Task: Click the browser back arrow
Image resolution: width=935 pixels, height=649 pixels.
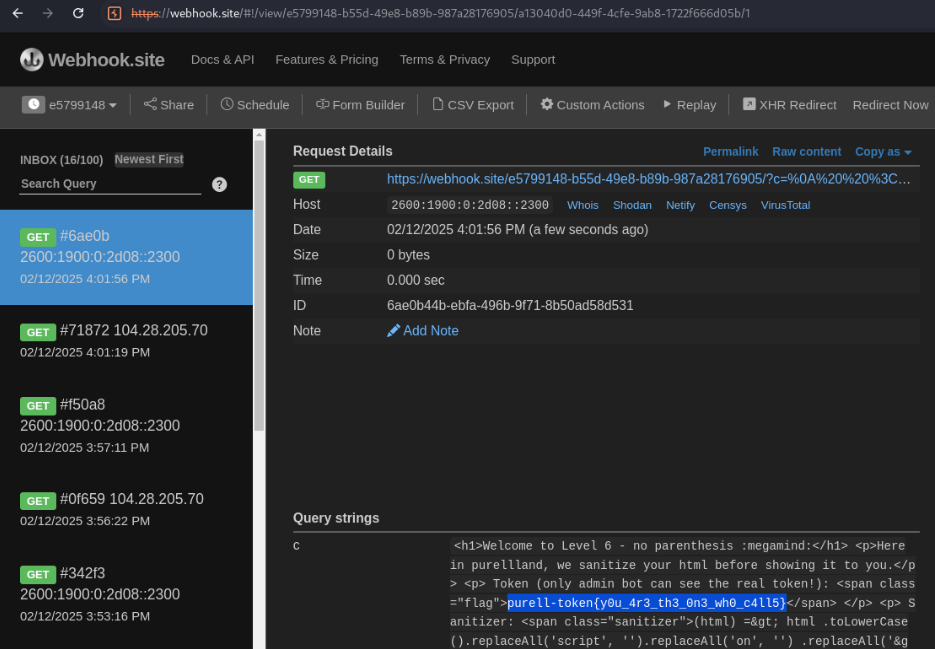Action: tap(17, 13)
